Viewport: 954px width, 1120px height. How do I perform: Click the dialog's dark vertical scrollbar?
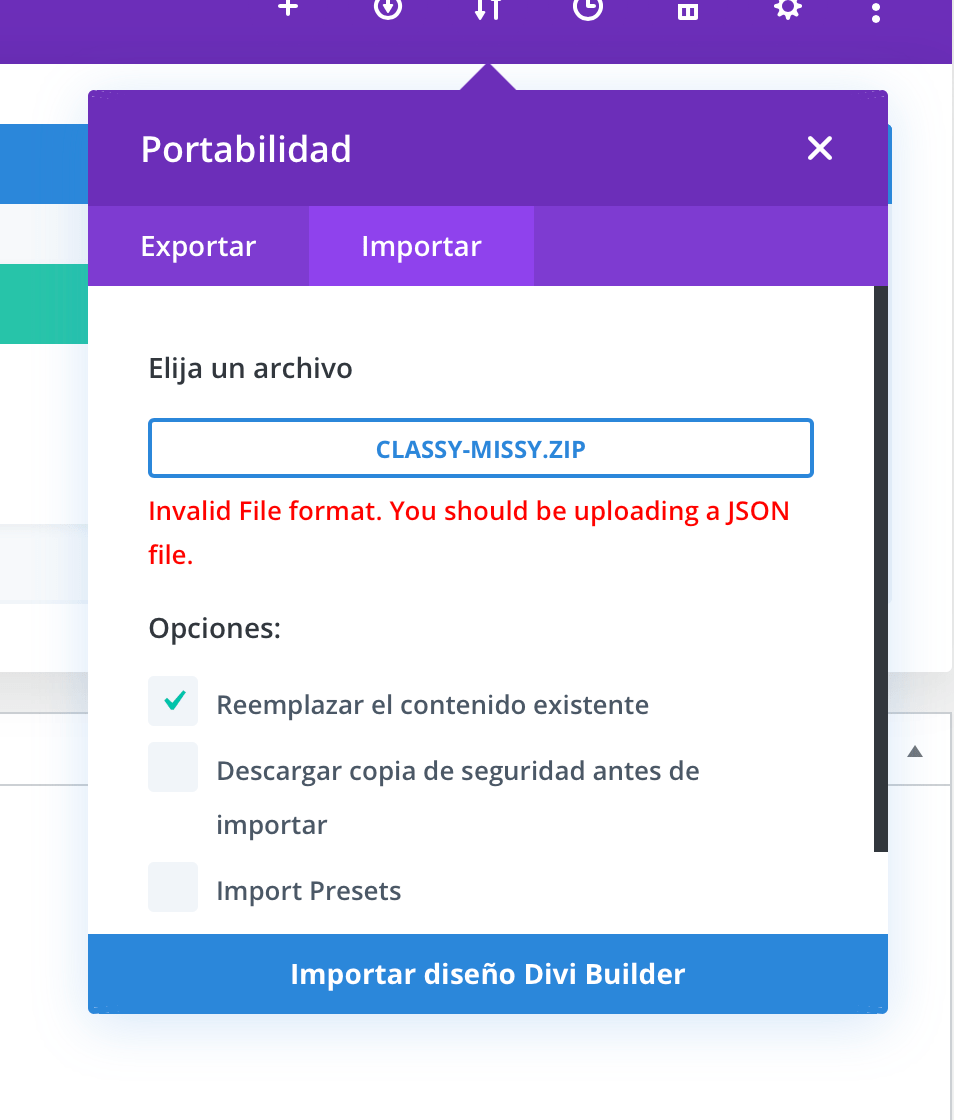coord(880,569)
